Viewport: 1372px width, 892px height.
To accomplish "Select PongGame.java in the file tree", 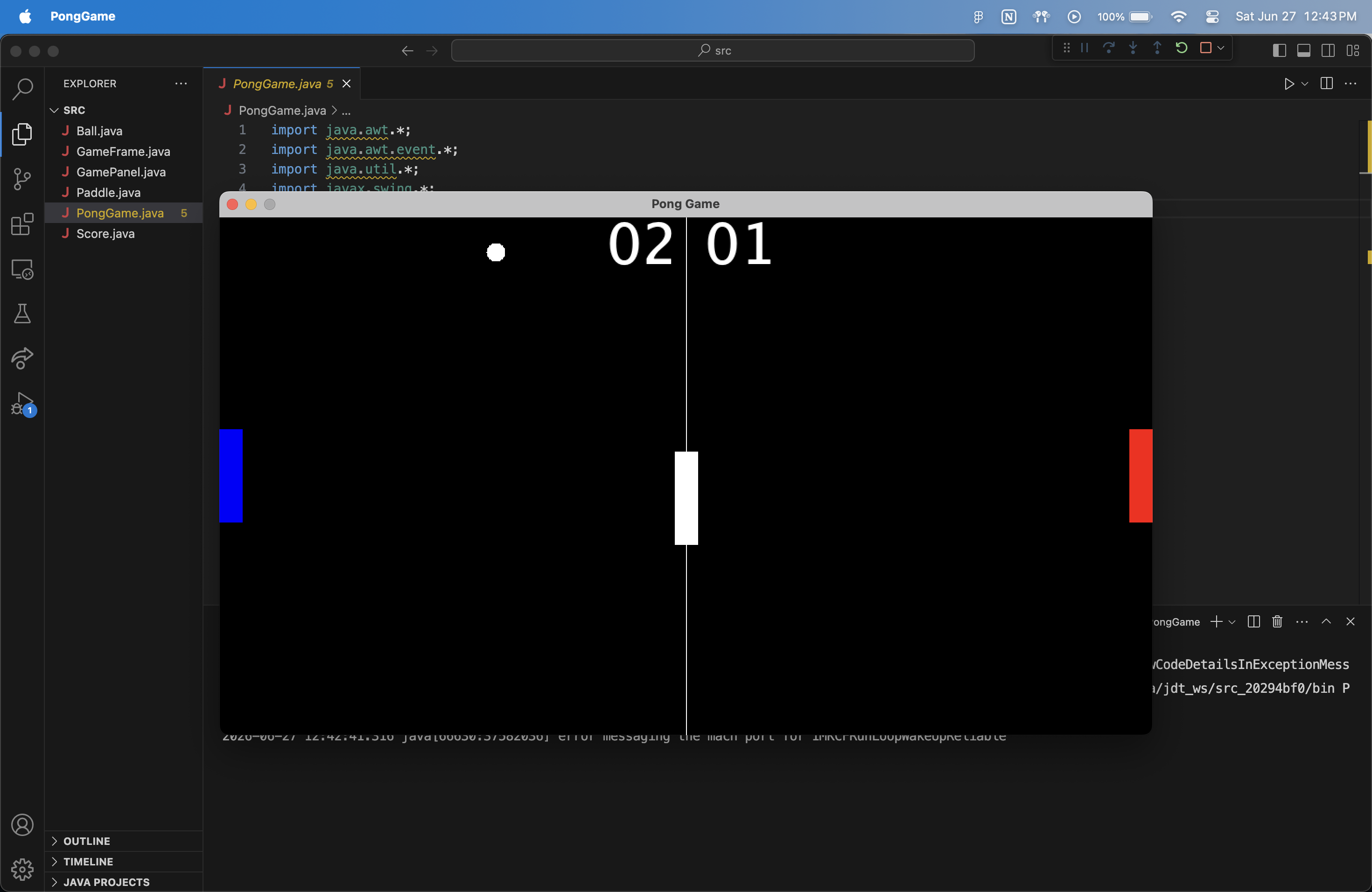I will click(124, 213).
